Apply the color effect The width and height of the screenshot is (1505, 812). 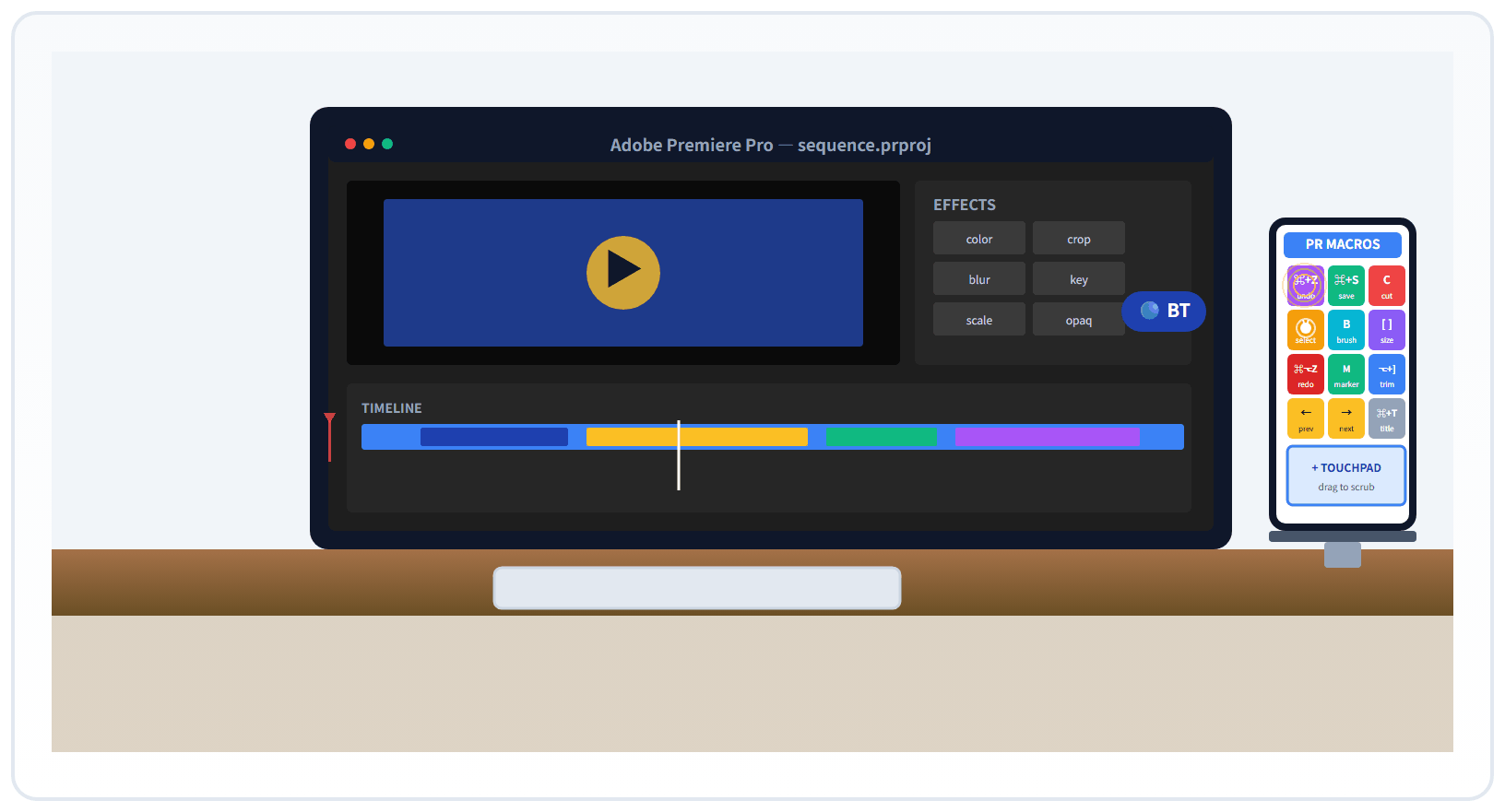979,238
